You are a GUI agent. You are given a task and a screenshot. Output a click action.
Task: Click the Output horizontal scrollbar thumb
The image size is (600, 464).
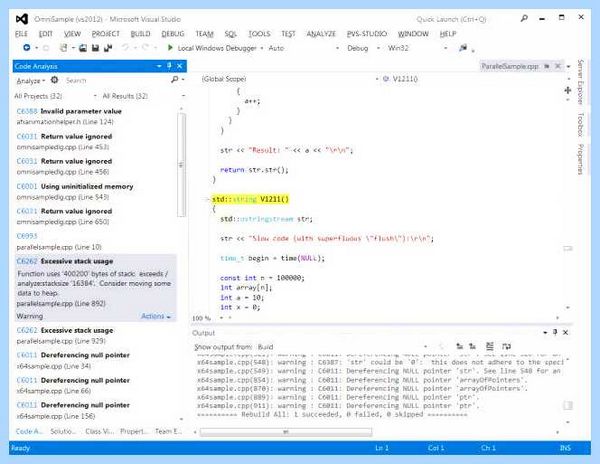point(286,432)
